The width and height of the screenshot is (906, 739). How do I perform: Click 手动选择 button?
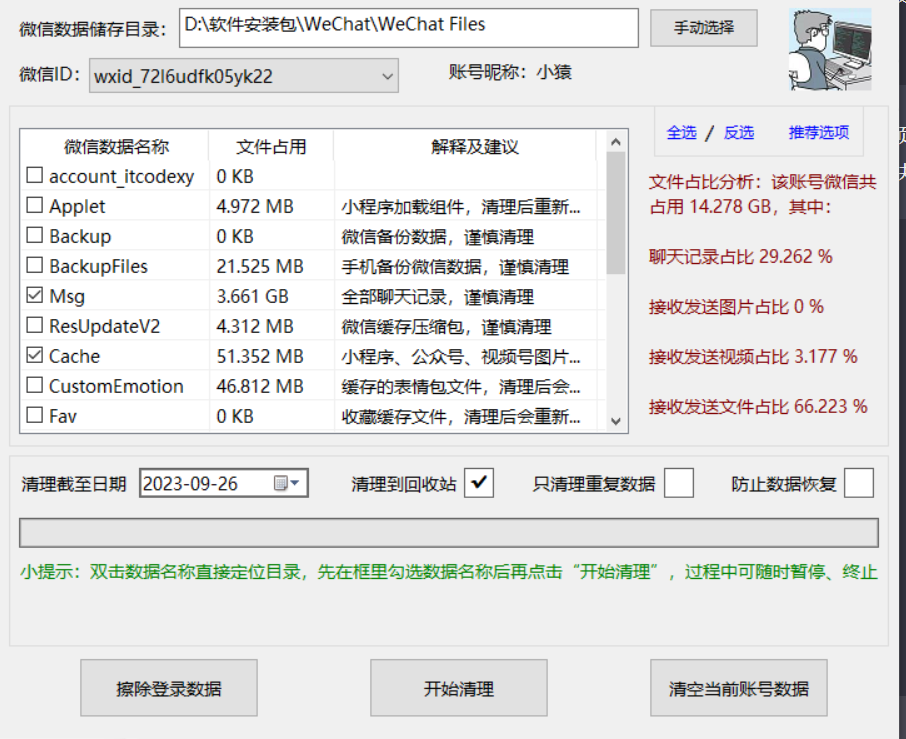(704, 28)
